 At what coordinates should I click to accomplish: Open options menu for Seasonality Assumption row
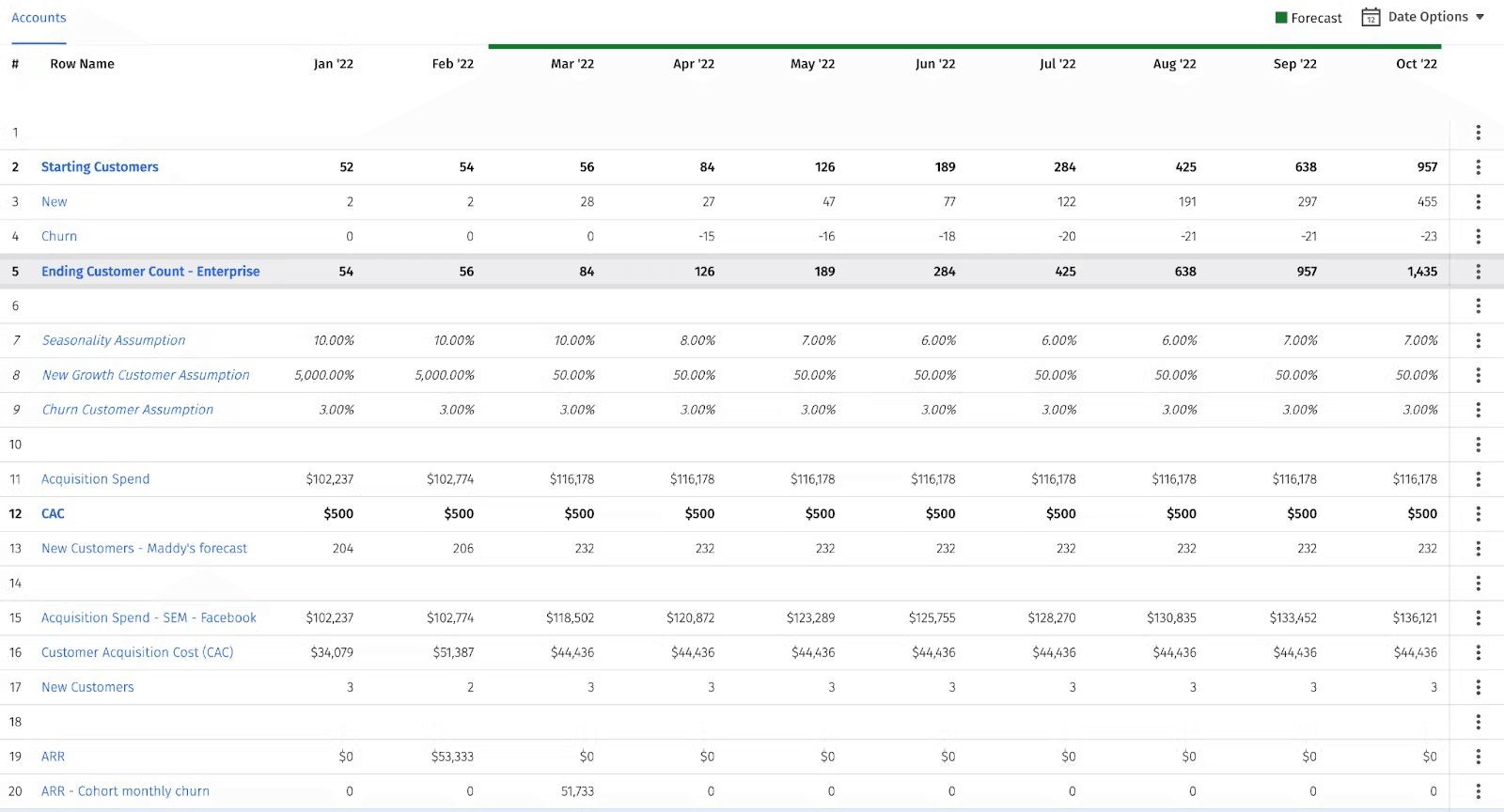pyautogui.click(x=1478, y=340)
